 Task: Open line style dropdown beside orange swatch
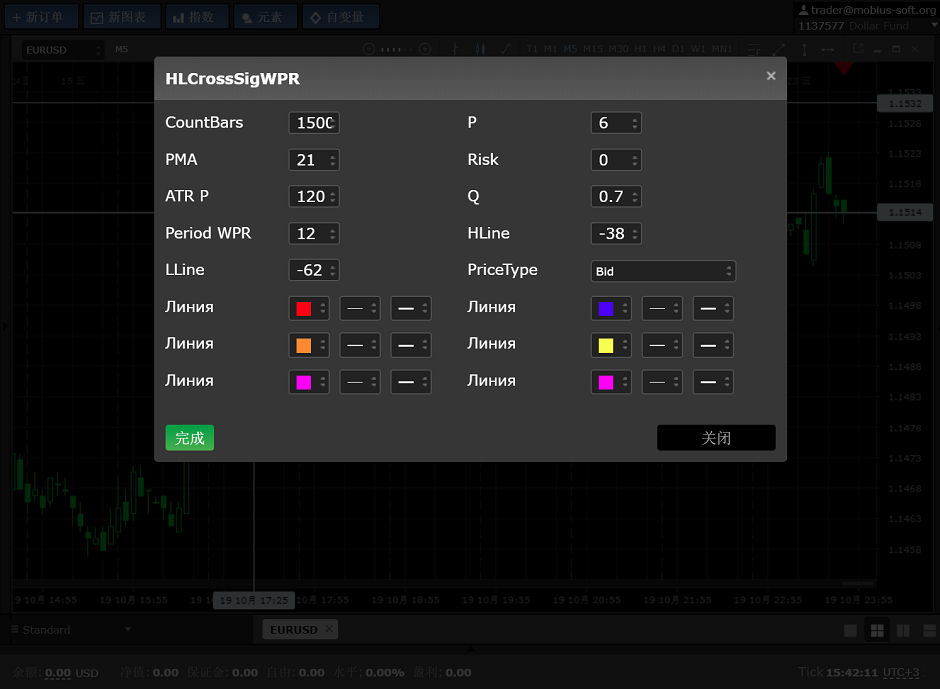tap(360, 345)
